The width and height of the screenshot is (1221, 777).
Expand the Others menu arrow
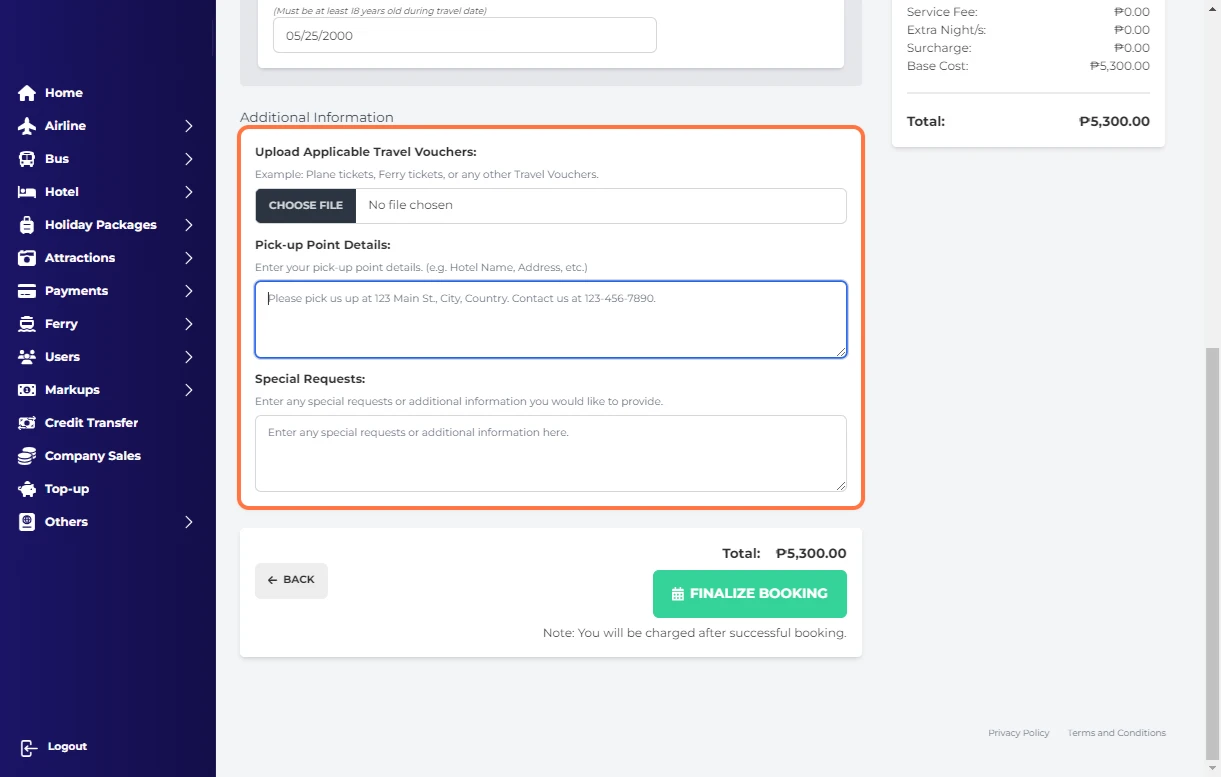189,522
